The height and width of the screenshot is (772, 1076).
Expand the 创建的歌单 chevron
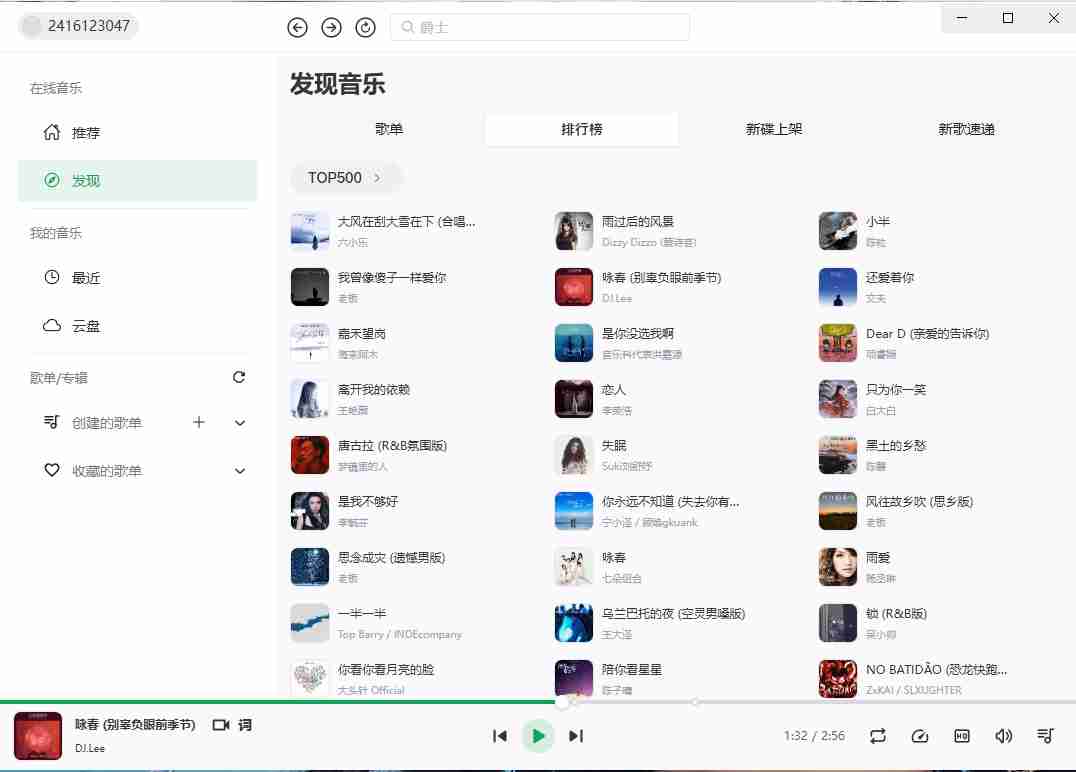(x=240, y=423)
